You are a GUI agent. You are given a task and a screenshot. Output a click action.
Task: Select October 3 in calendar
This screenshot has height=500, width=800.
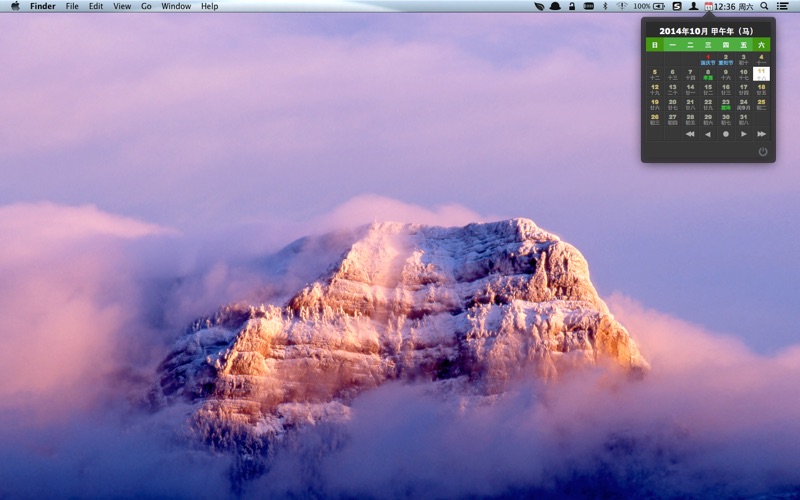pos(743,59)
